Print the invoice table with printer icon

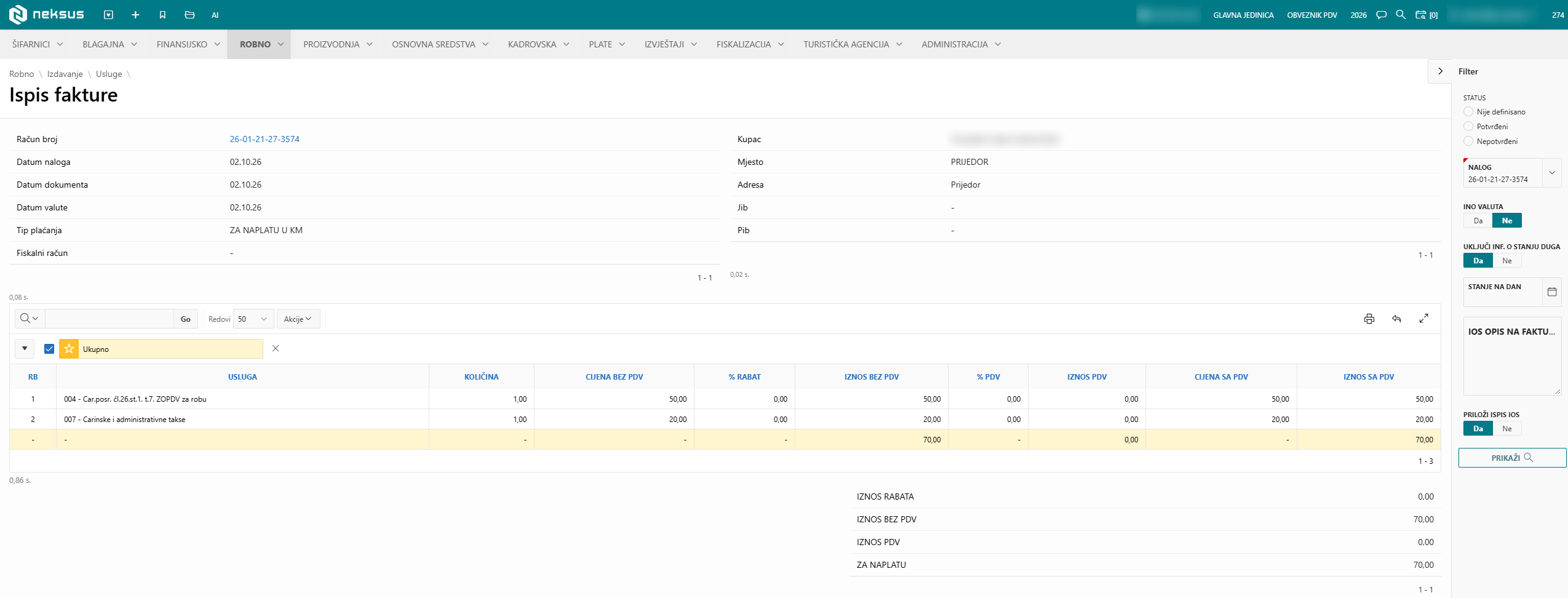(x=1369, y=319)
